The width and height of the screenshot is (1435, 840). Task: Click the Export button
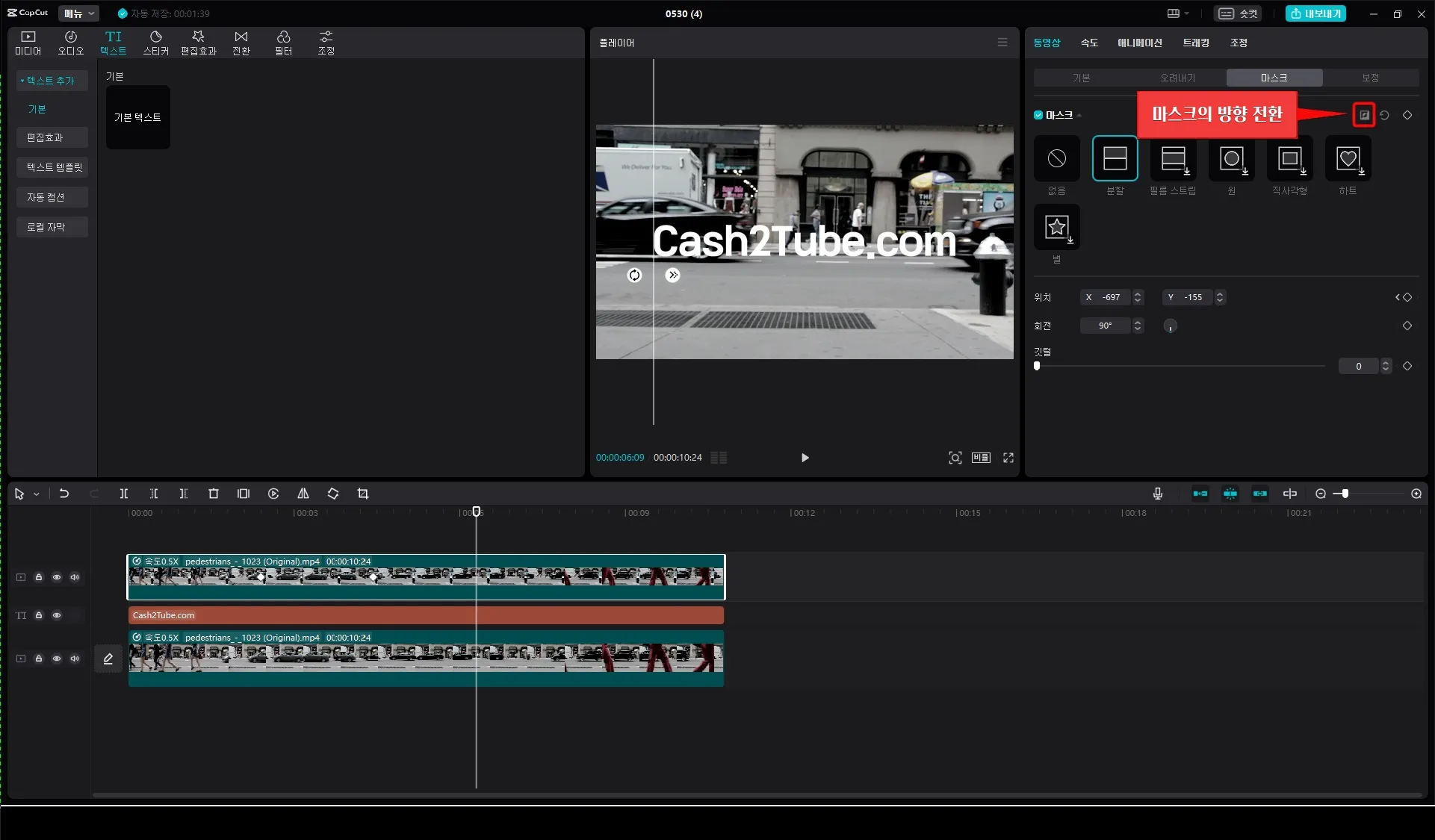(x=1315, y=13)
